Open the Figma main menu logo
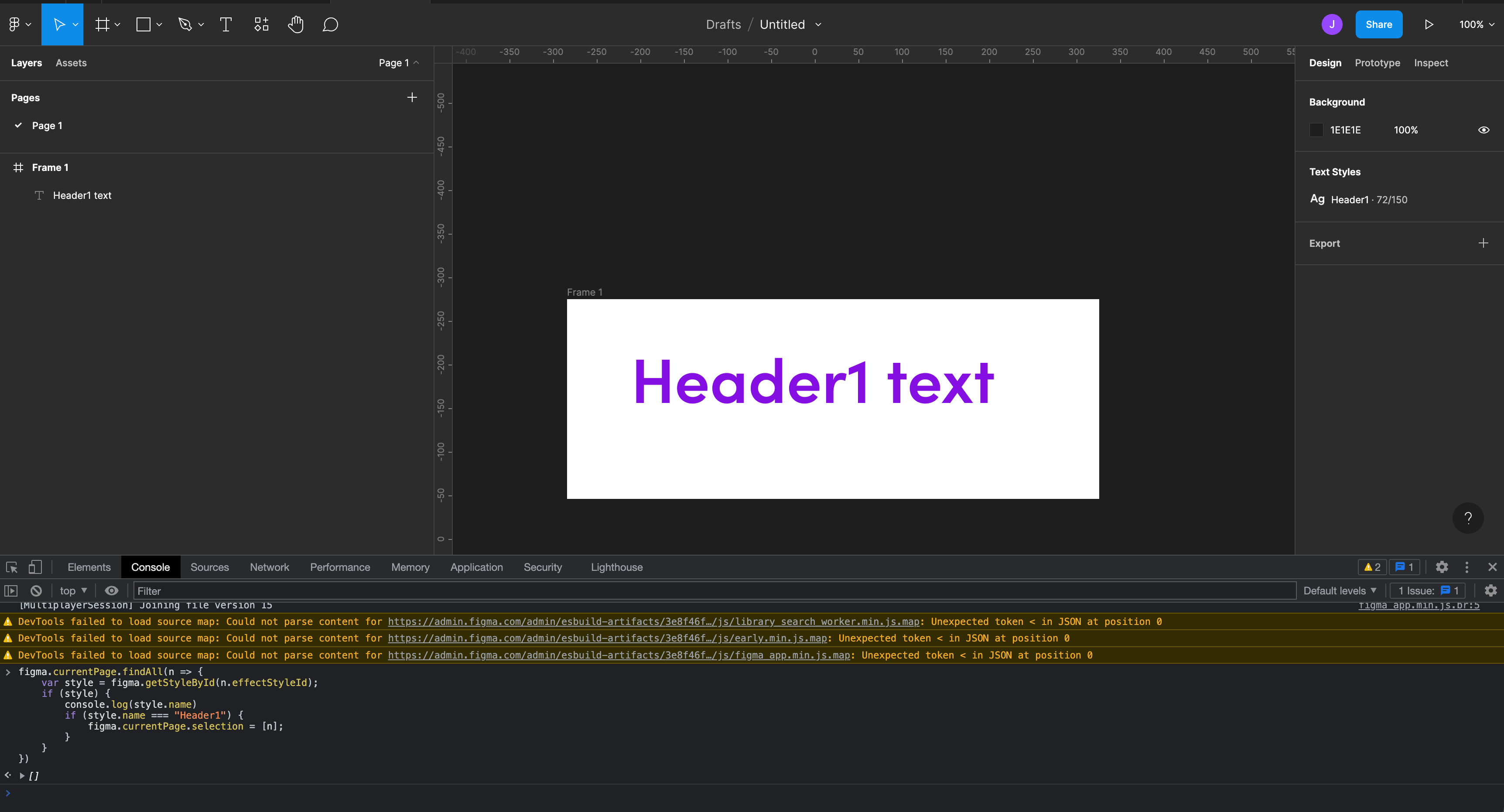 tap(14, 24)
